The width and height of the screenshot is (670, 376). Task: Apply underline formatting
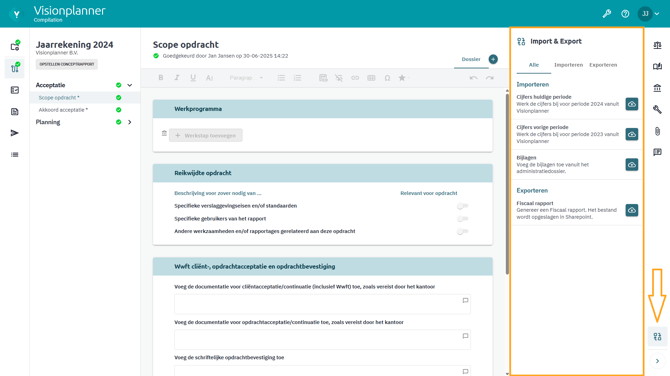(193, 78)
